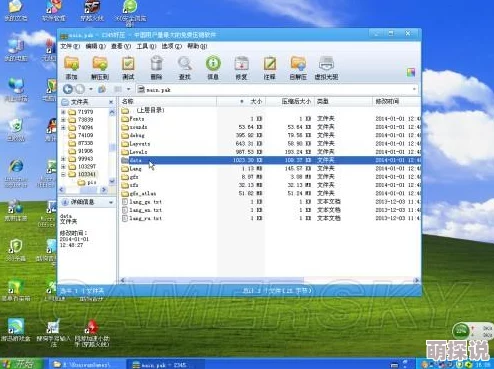Select the highlighted data folder row
This screenshot has width=494, height=369.
[270, 160]
